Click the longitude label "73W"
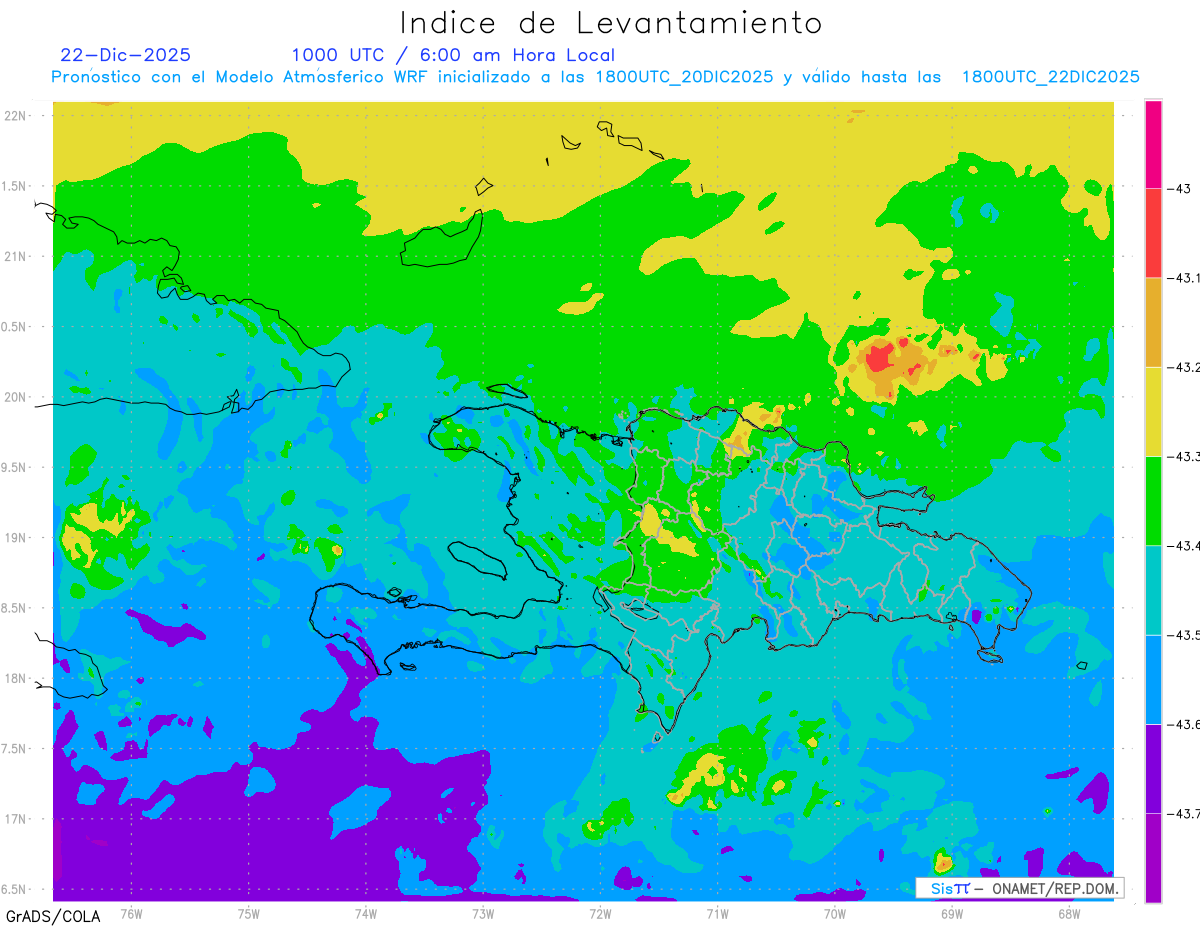The image size is (1200, 927). [x=483, y=912]
